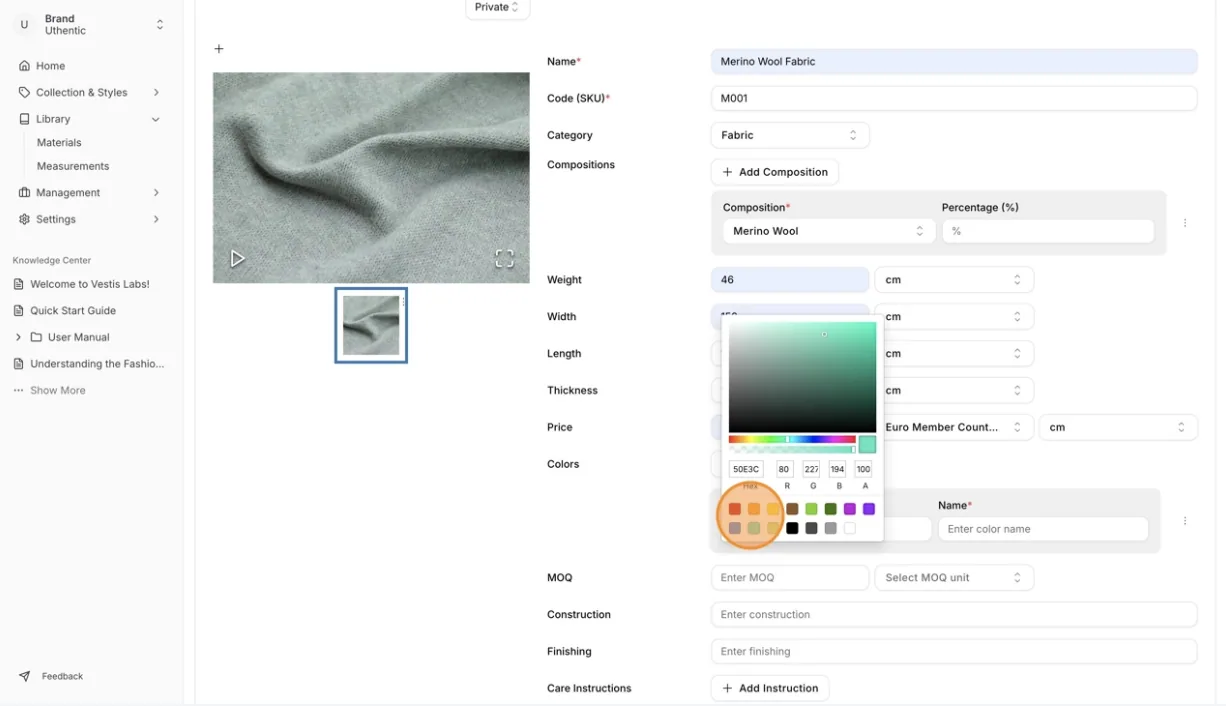This screenshot has width=1226, height=706.
Task: Pick the dark green preset swatch
Action: pos(830,509)
